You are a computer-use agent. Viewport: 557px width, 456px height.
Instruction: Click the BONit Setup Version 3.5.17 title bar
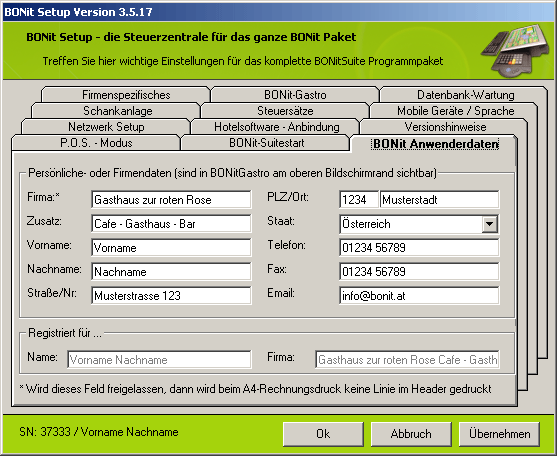pos(278,12)
